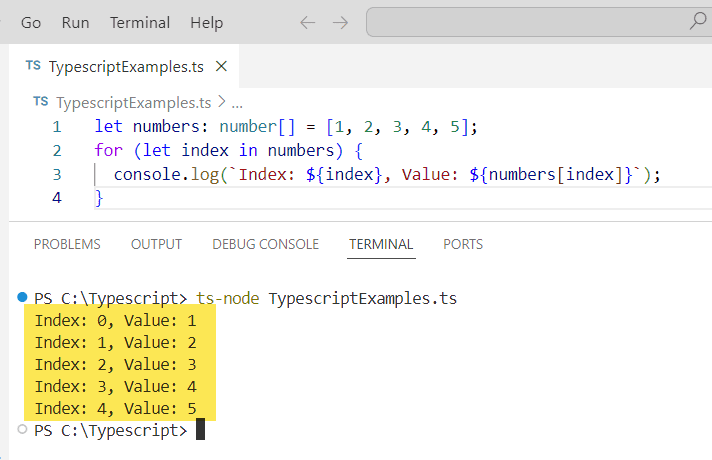The width and height of the screenshot is (712, 460).
Task: Click the TS icon in the breadcrumb
Action: point(40,101)
